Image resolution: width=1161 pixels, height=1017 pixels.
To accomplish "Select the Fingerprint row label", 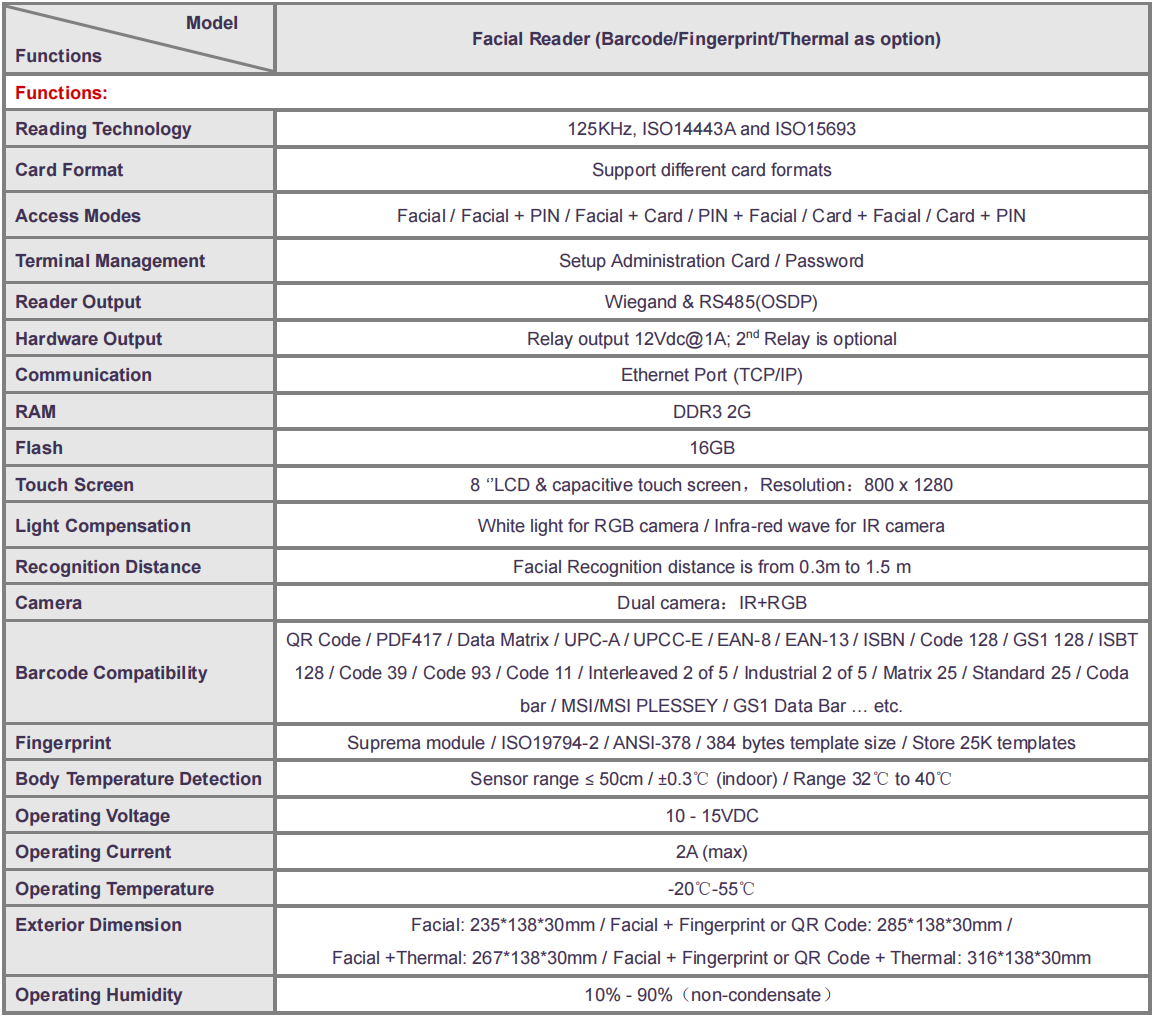I will pyautogui.click(x=63, y=743).
